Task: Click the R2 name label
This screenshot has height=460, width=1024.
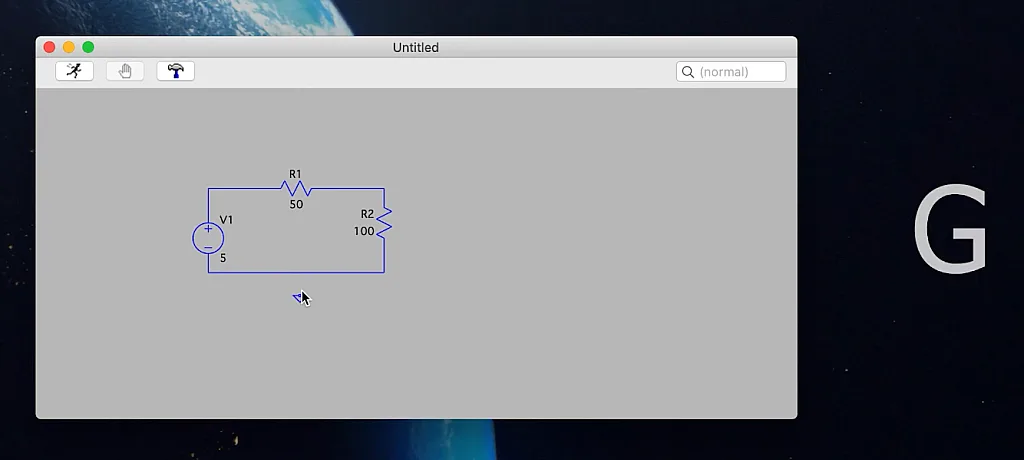Action: [367, 214]
